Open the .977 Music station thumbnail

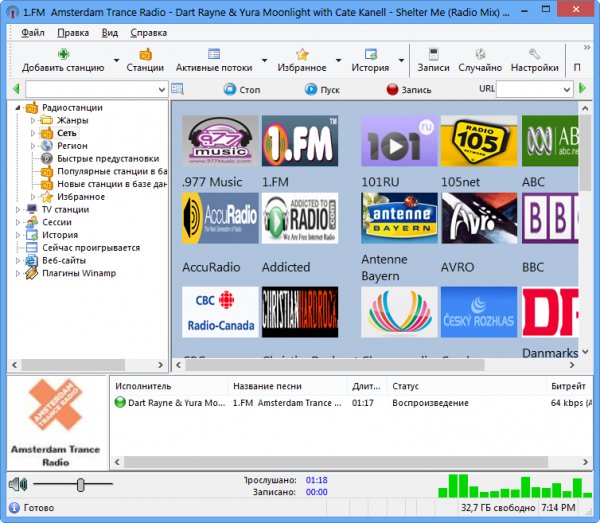point(220,141)
